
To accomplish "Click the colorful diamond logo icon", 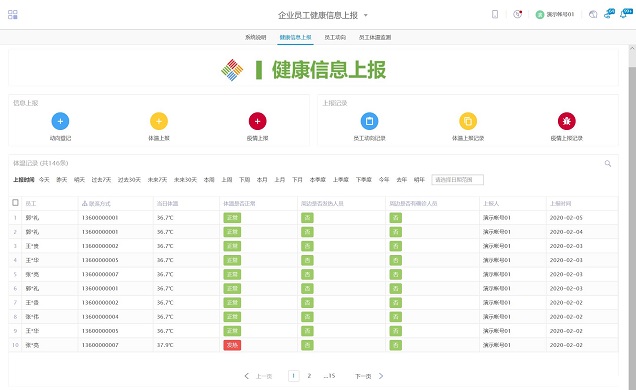I will pos(232,70).
